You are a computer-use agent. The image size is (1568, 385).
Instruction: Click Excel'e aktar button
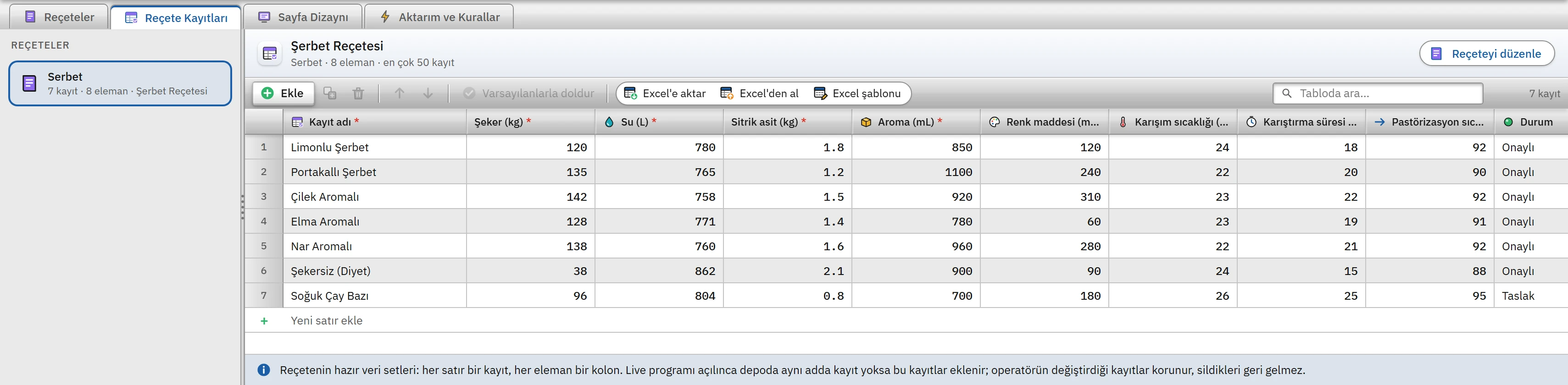[x=665, y=93]
